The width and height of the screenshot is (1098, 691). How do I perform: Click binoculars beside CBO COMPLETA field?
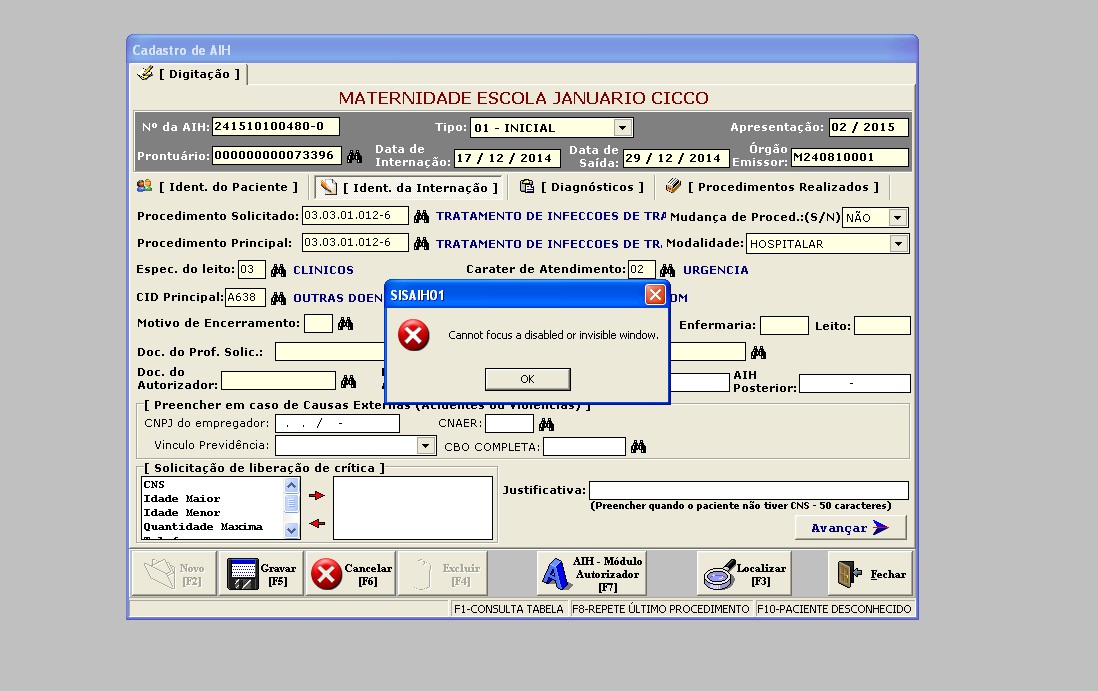[638, 447]
